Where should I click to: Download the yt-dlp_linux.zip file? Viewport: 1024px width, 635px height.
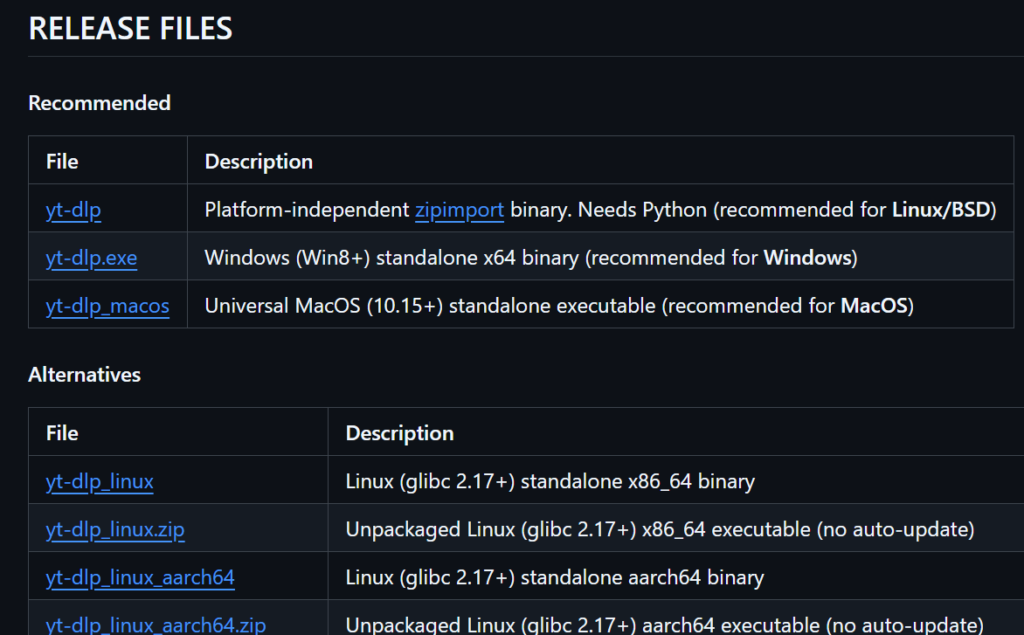click(x=115, y=530)
